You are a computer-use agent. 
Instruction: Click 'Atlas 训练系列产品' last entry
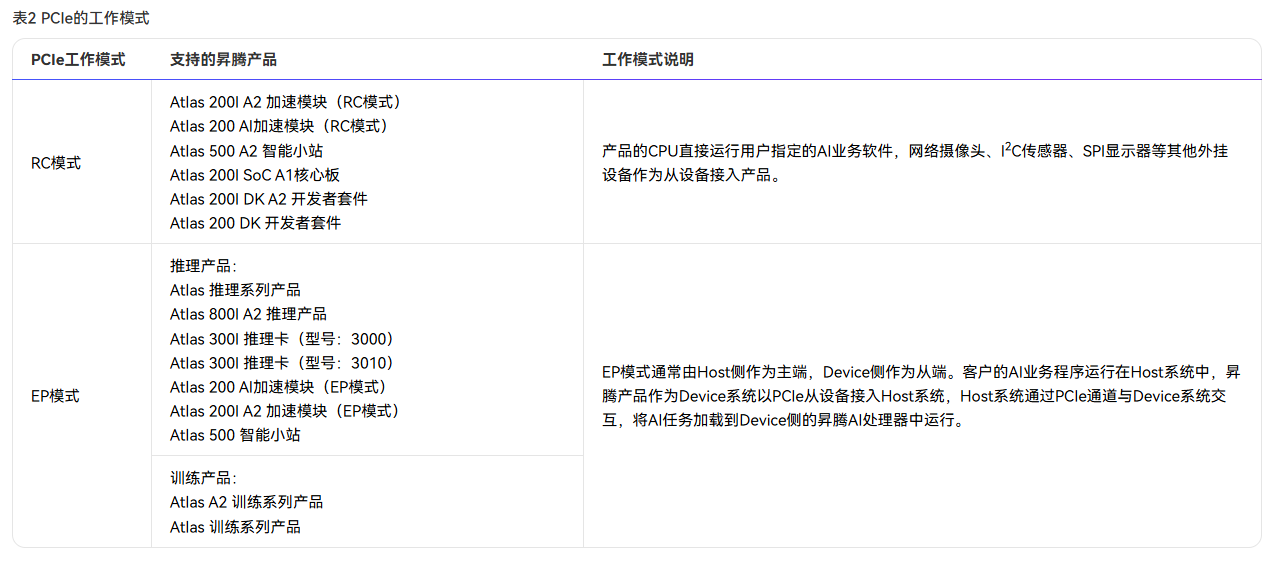235,527
